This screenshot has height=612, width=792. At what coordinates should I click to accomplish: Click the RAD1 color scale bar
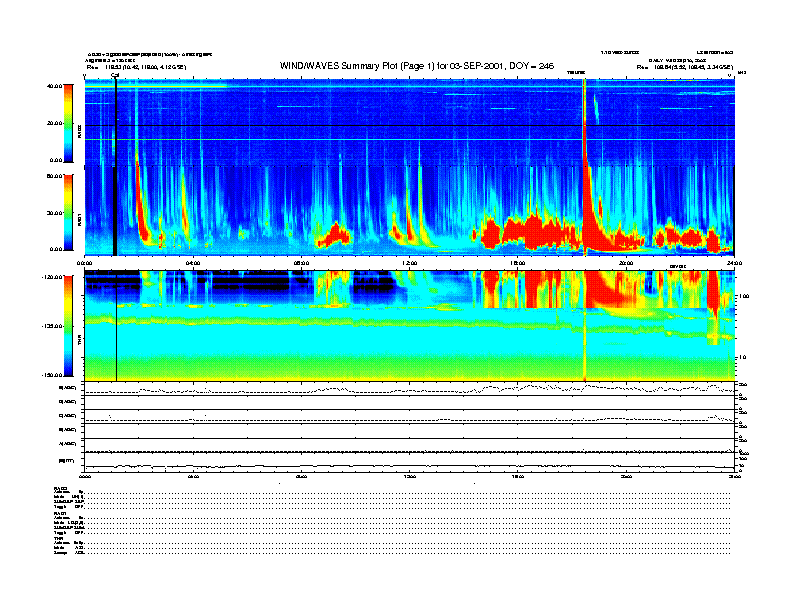[x=68, y=213]
